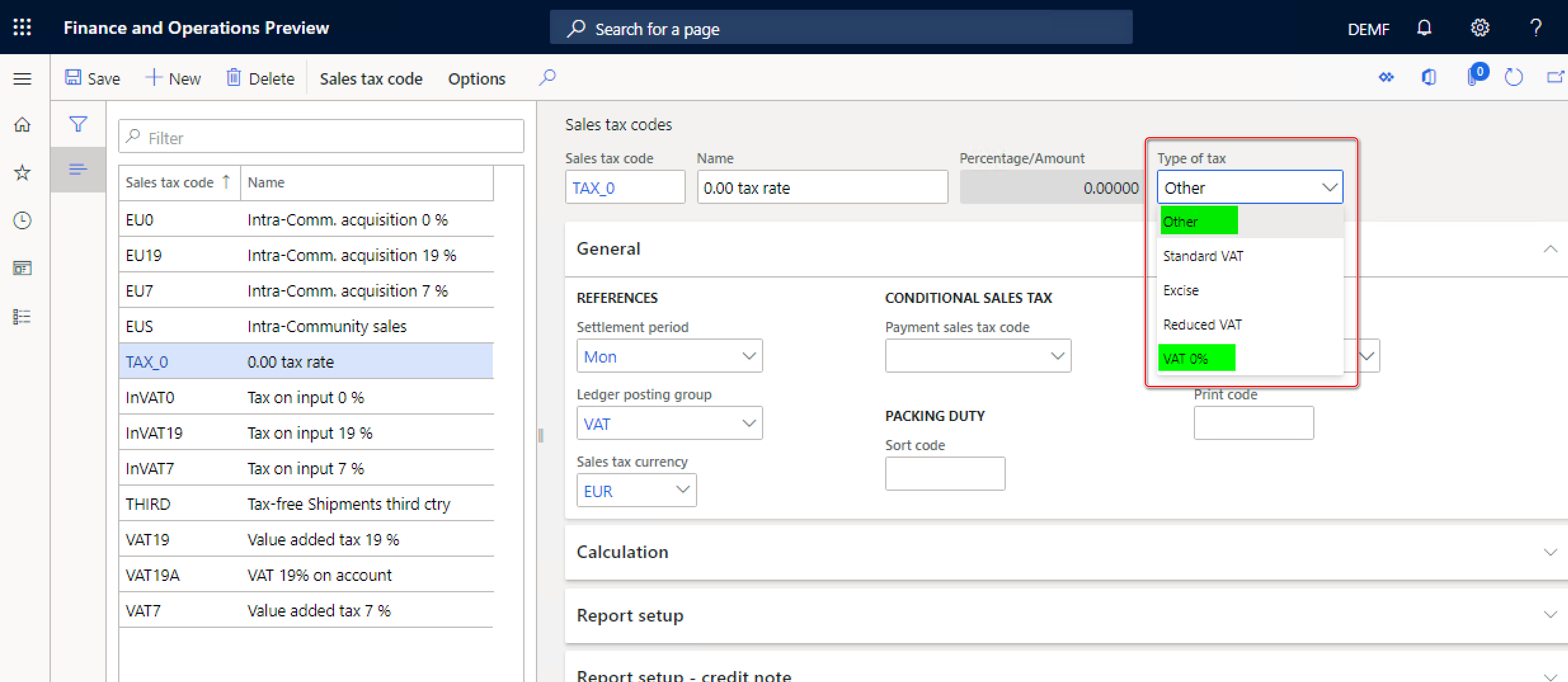This screenshot has width=1568, height=682.
Task: Open the Sales tax code menu
Action: (371, 79)
